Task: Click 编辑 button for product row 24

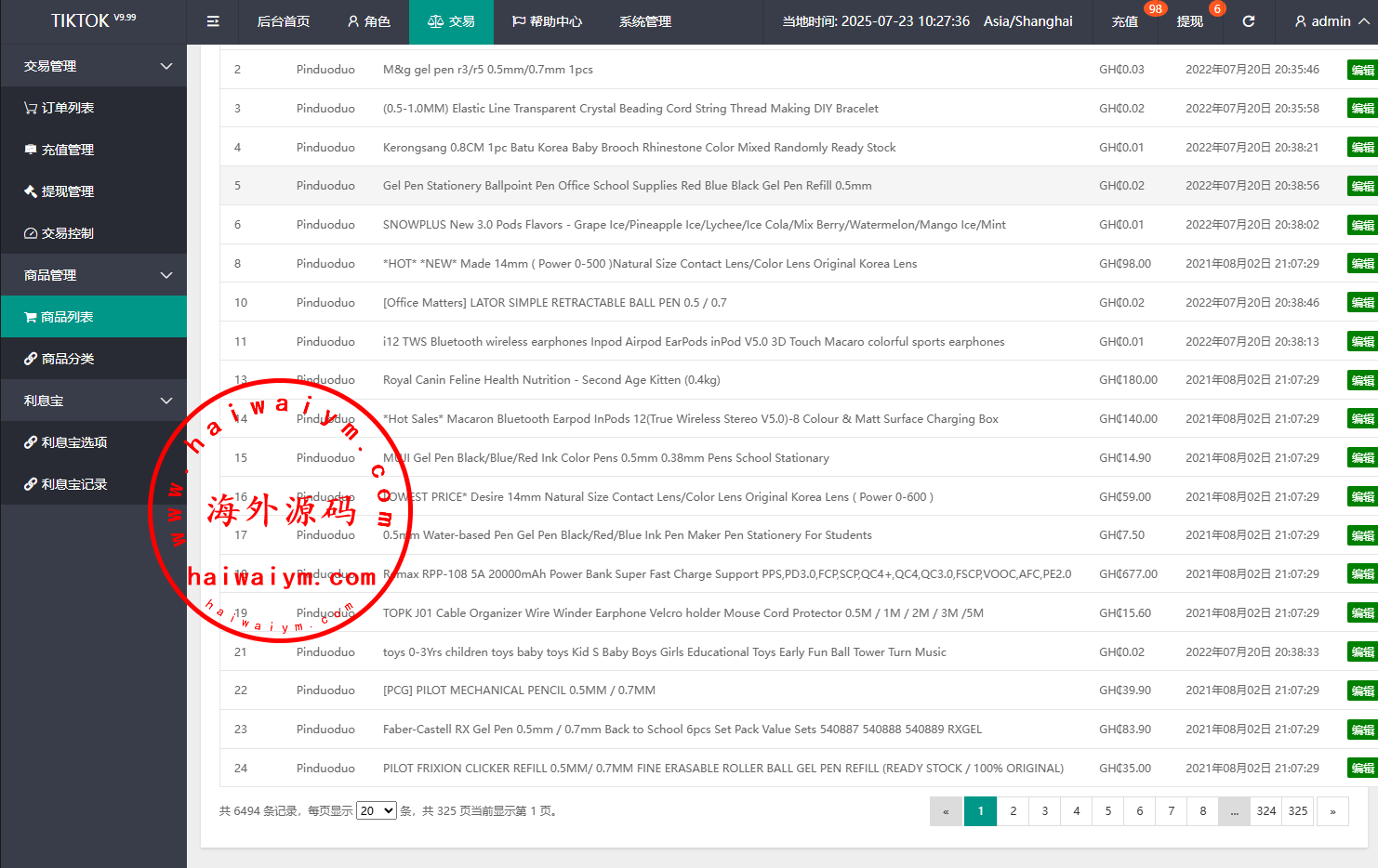Action: [x=1361, y=769]
